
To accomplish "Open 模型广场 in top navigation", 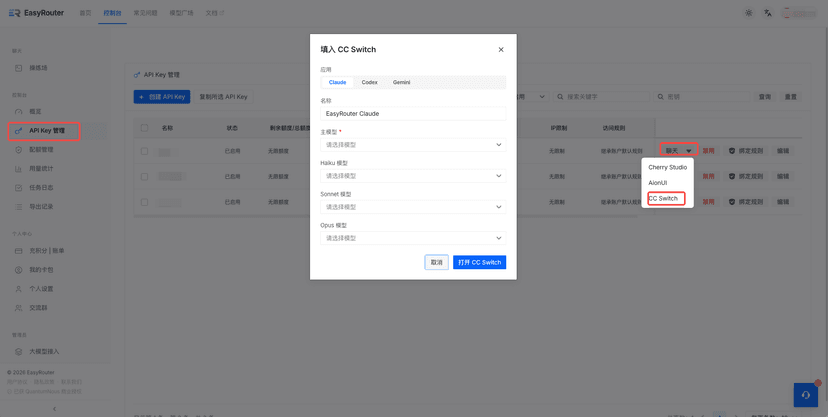I will 181,13.
